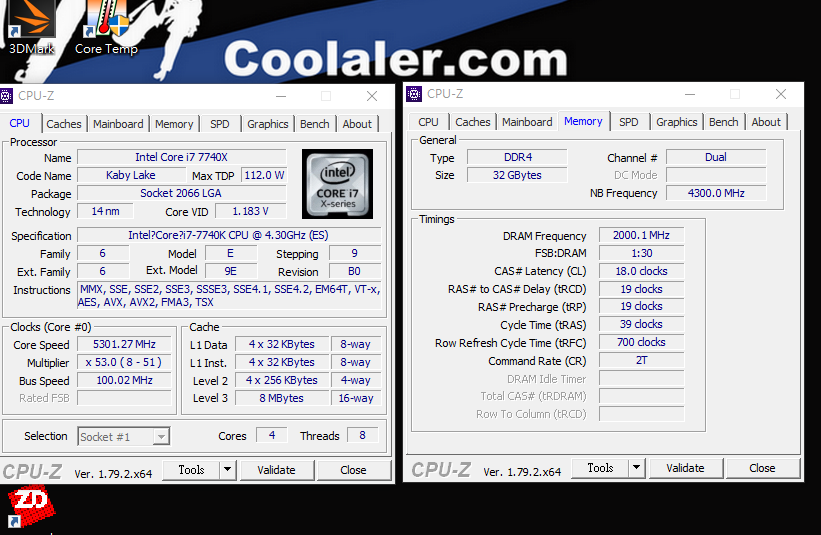Click the Technology value '14 nm'
The width and height of the screenshot is (821, 535).
point(105,211)
